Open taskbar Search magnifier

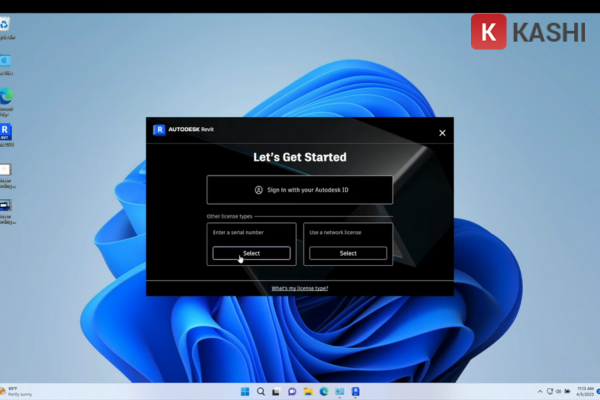tap(261, 391)
